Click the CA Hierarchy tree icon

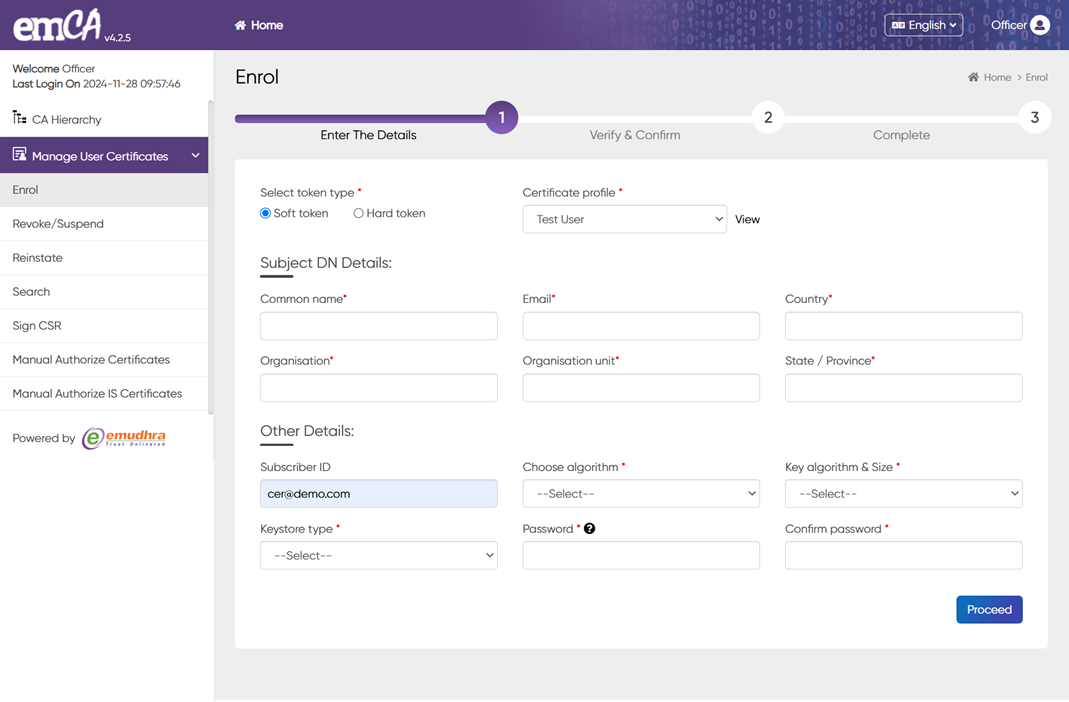19,118
